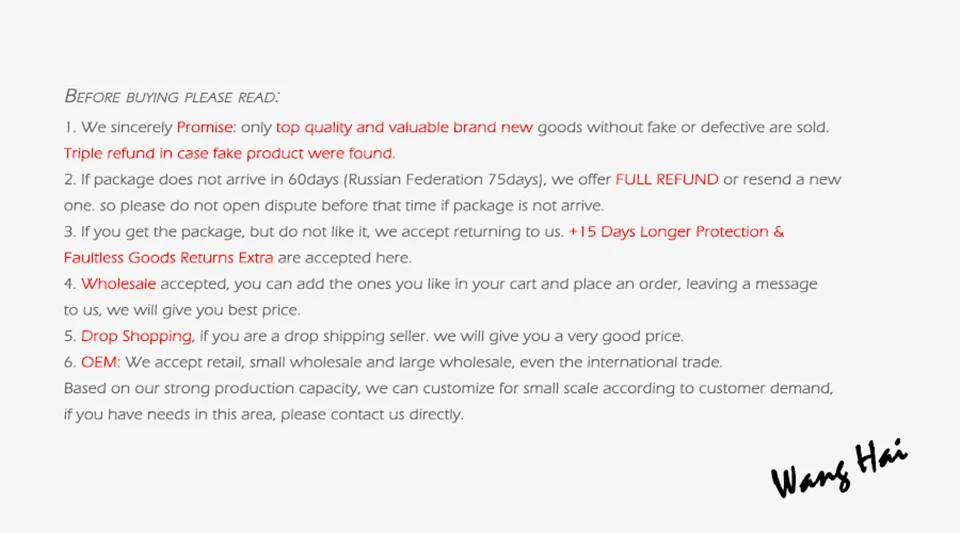Click '60days (Russian Federation 75days)' text
This screenshot has height=533, width=960.
[x=416, y=180]
